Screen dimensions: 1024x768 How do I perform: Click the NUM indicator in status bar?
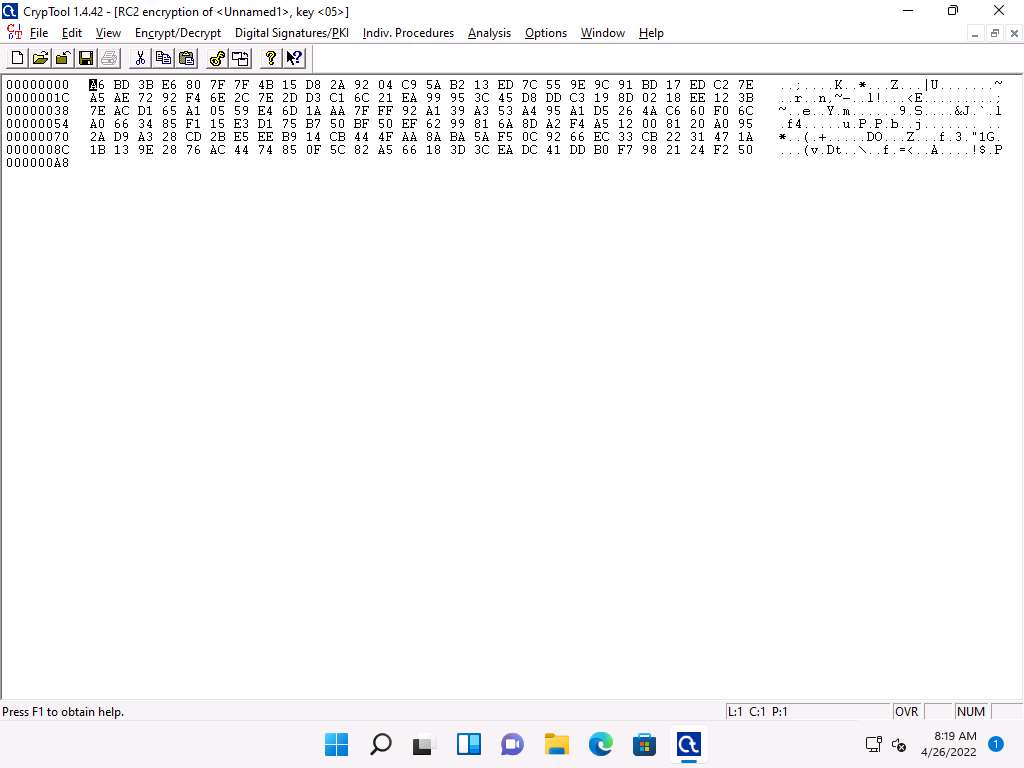click(970, 712)
